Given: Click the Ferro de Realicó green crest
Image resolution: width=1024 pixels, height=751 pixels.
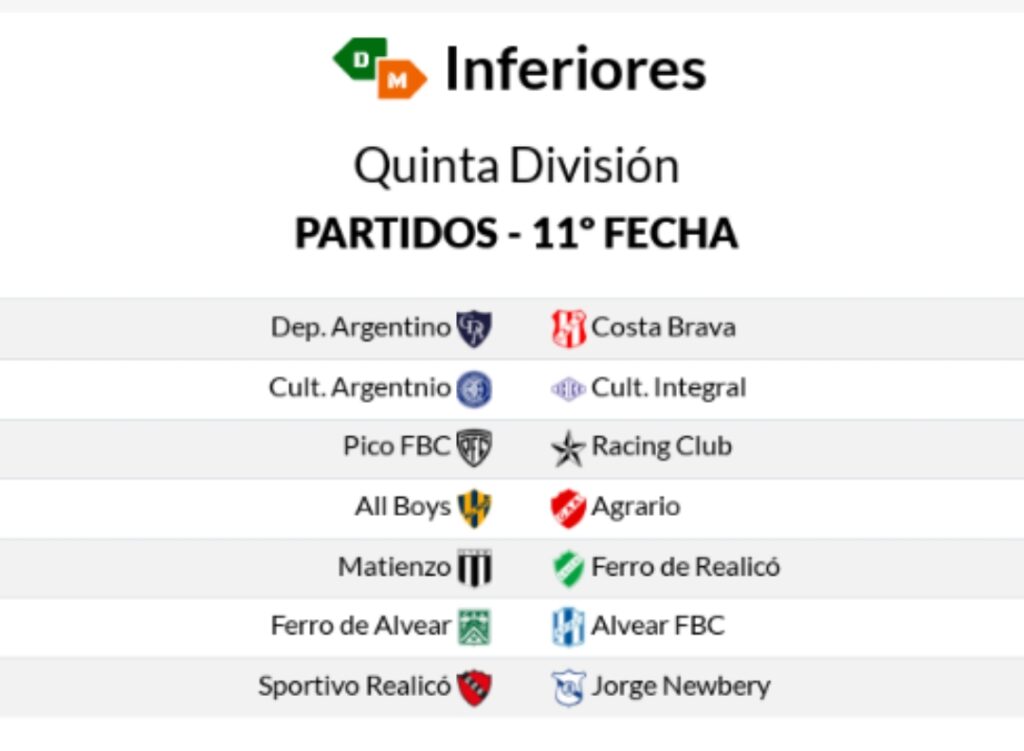Looking at the screenshot, I should [568, 568].
